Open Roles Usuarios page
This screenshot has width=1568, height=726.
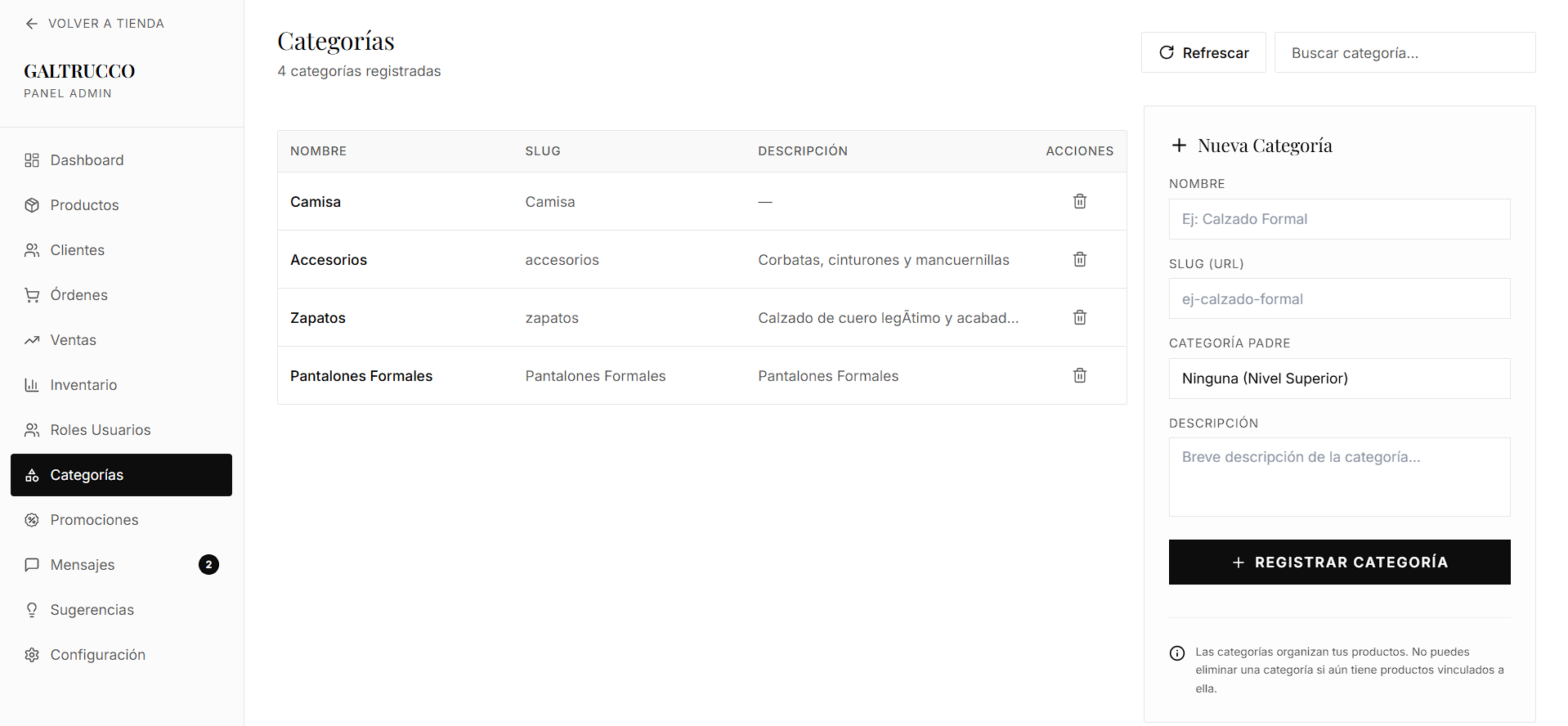[x=100, y=430]
